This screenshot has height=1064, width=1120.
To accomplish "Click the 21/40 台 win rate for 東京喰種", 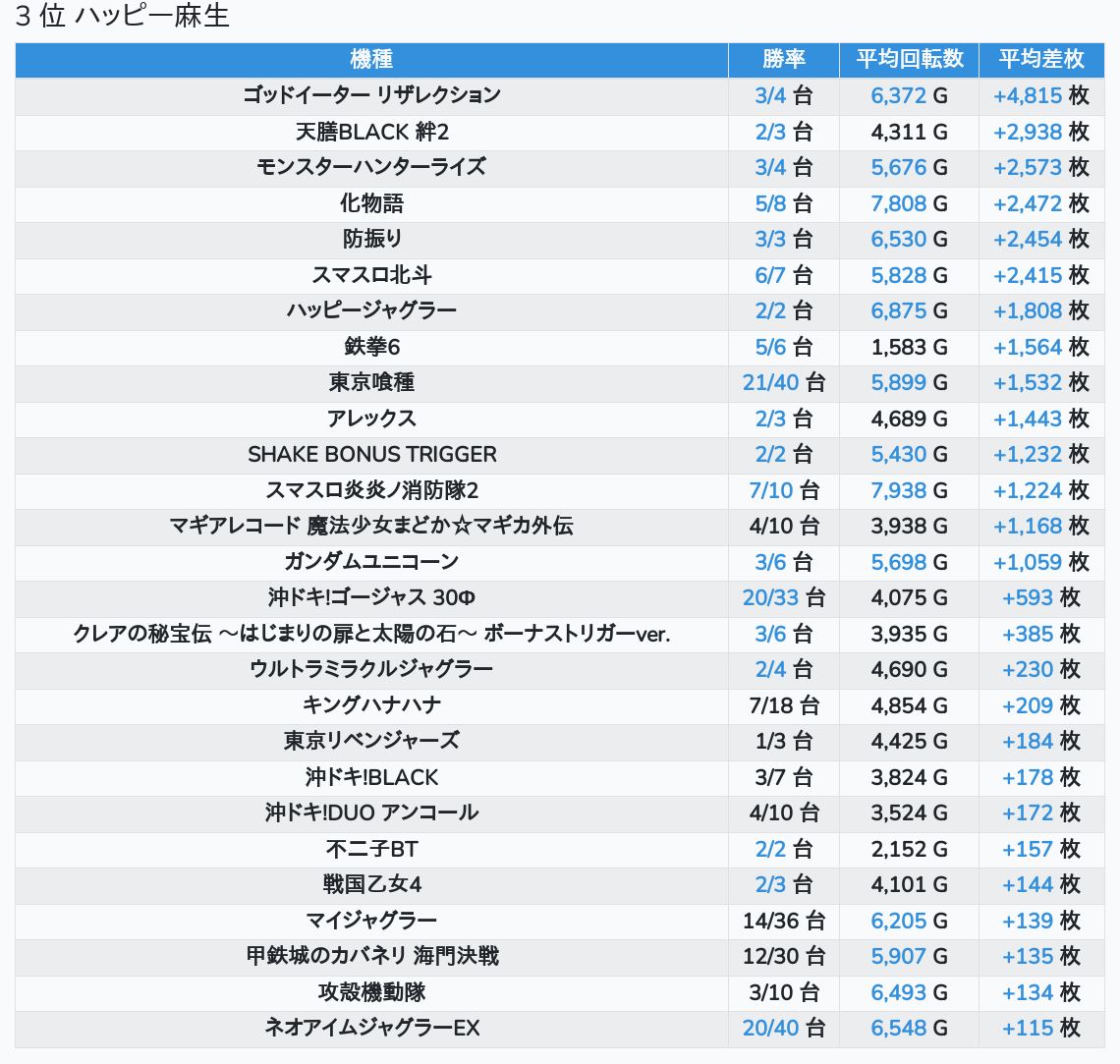I will point(783,383).
